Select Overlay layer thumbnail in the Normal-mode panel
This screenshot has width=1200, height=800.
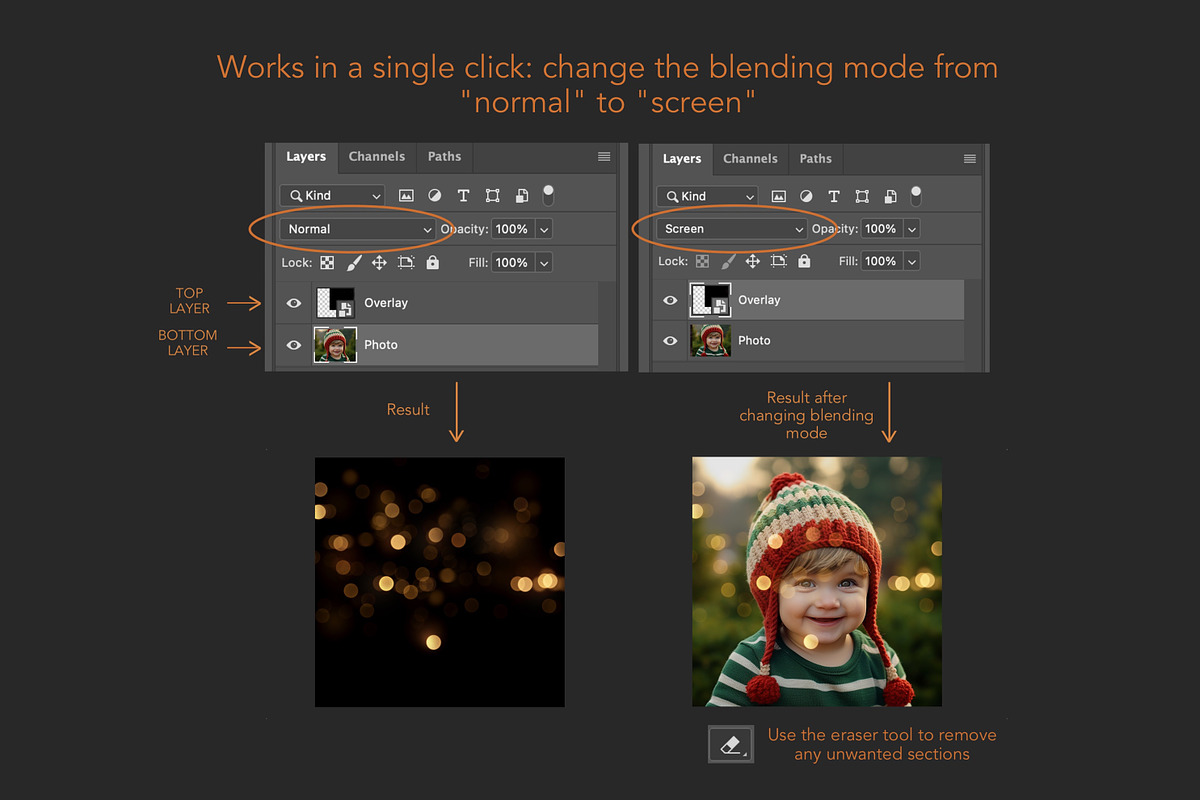pos(335,303)
